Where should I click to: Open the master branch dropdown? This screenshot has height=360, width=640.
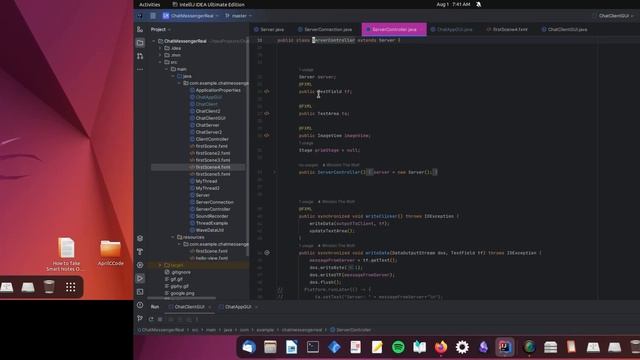pos(239,16)
